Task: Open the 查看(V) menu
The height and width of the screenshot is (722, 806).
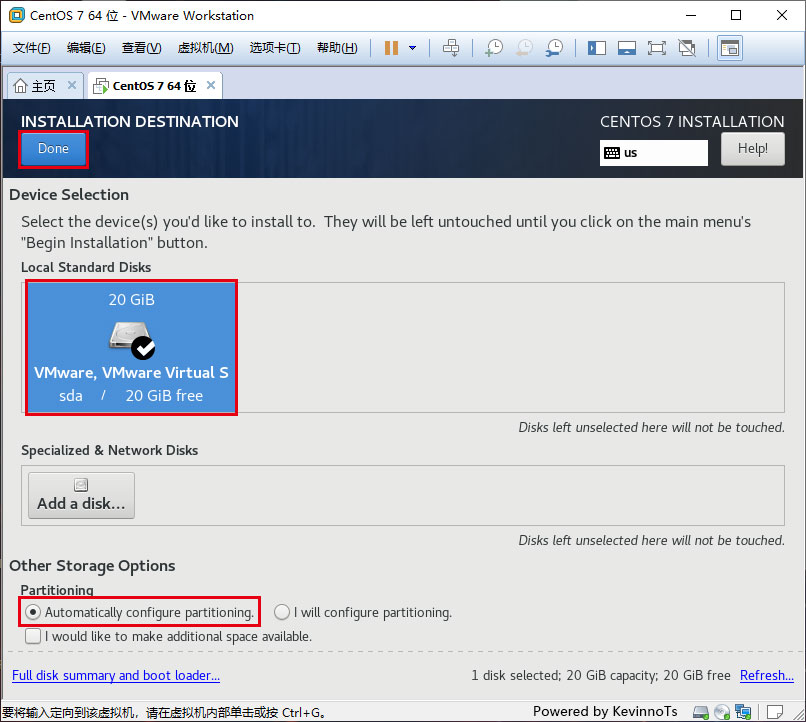Action: (141, 48)
